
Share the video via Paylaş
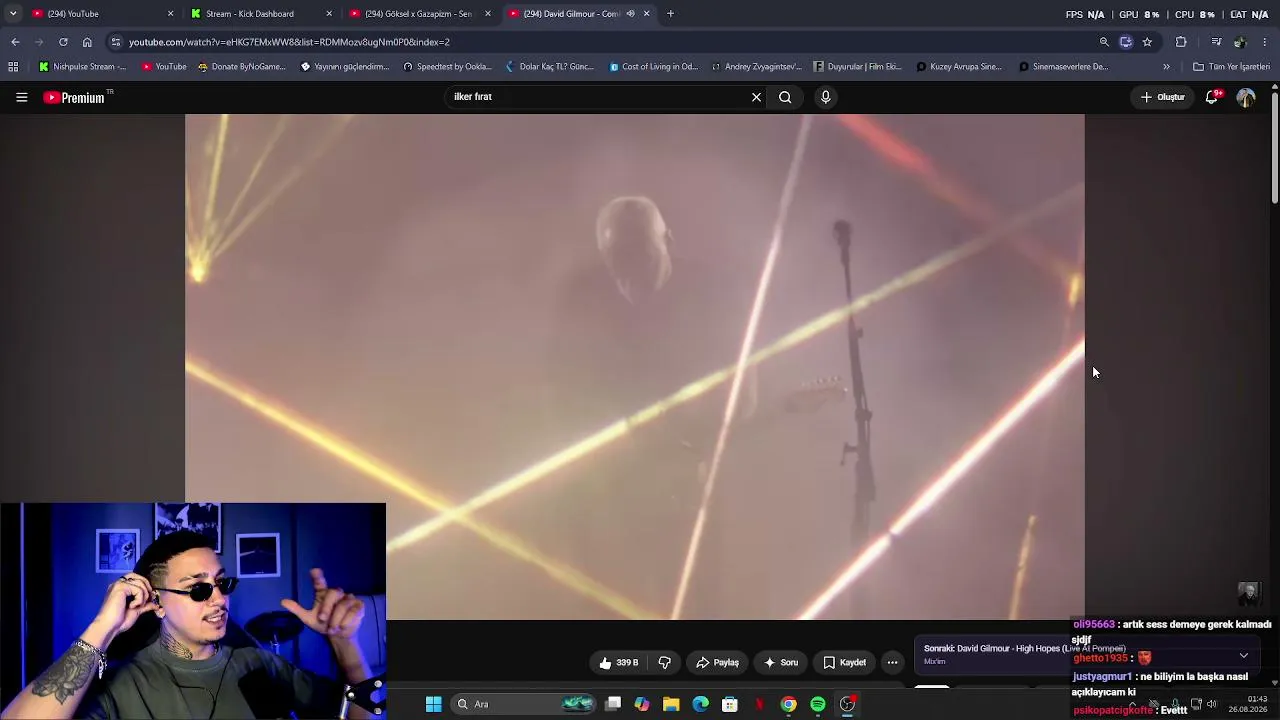pos(717,662)
